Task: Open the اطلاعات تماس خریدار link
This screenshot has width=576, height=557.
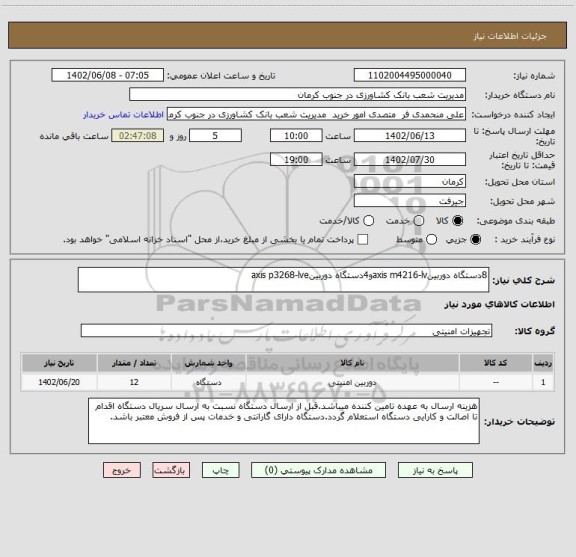Action: click(123, 115)
